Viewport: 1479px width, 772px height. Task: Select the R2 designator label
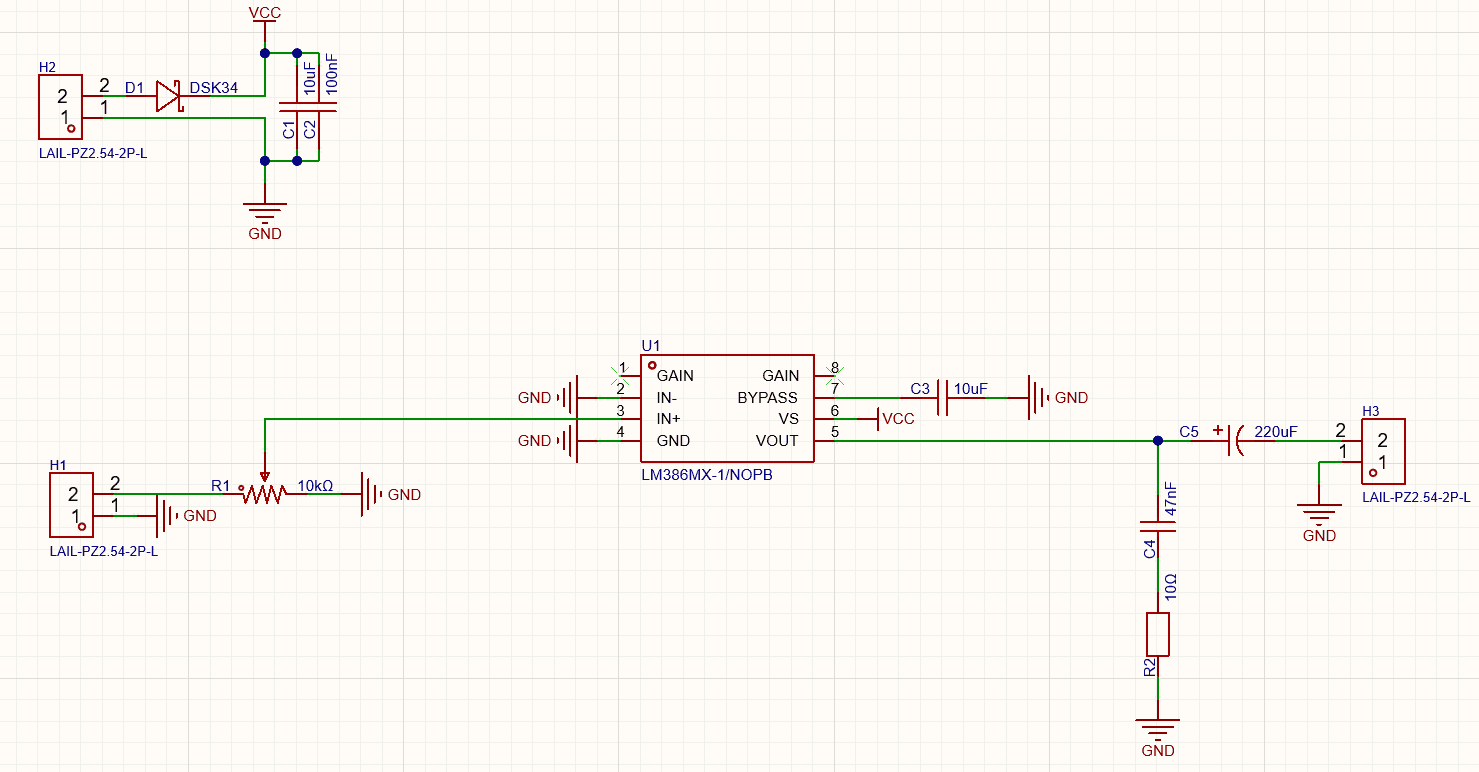1149,667
